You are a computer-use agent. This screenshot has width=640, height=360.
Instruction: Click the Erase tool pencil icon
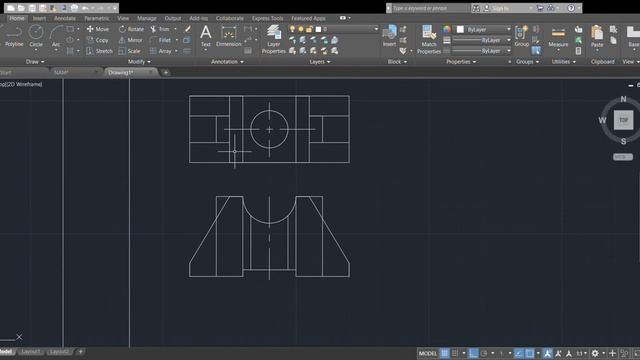187,29
